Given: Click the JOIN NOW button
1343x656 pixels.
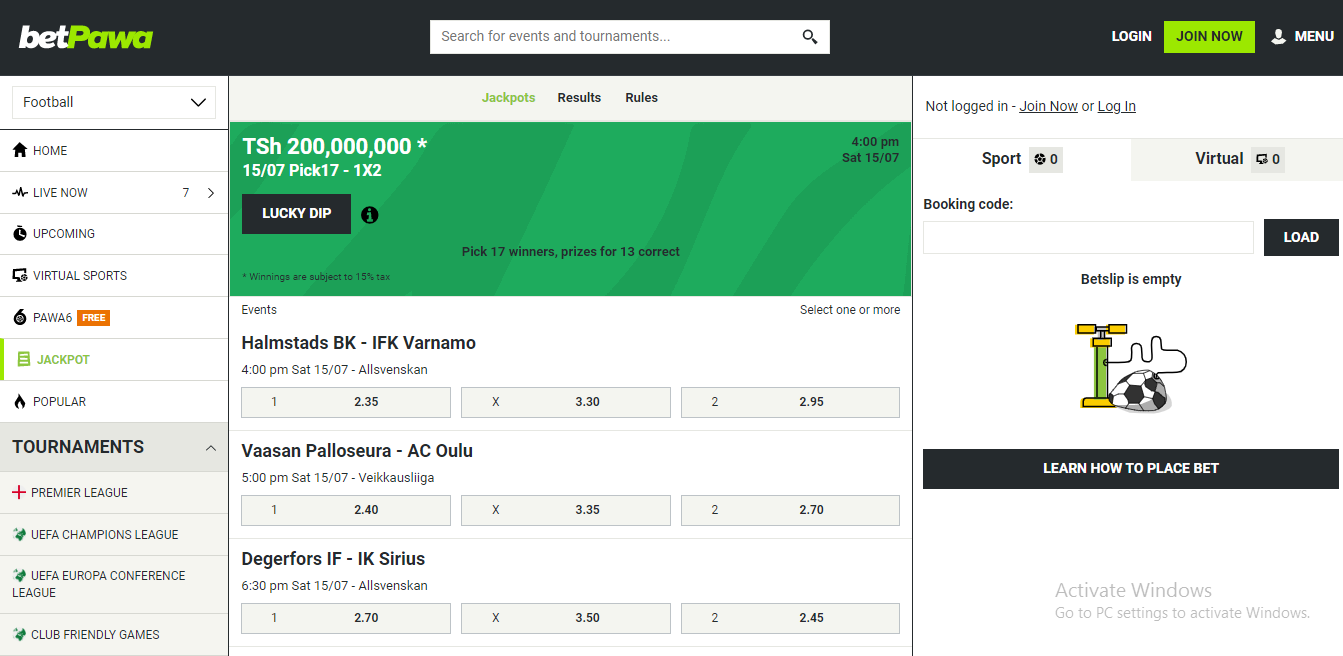Looking at the screenshot, I should pyautogui.click(x=1209, y=37).
